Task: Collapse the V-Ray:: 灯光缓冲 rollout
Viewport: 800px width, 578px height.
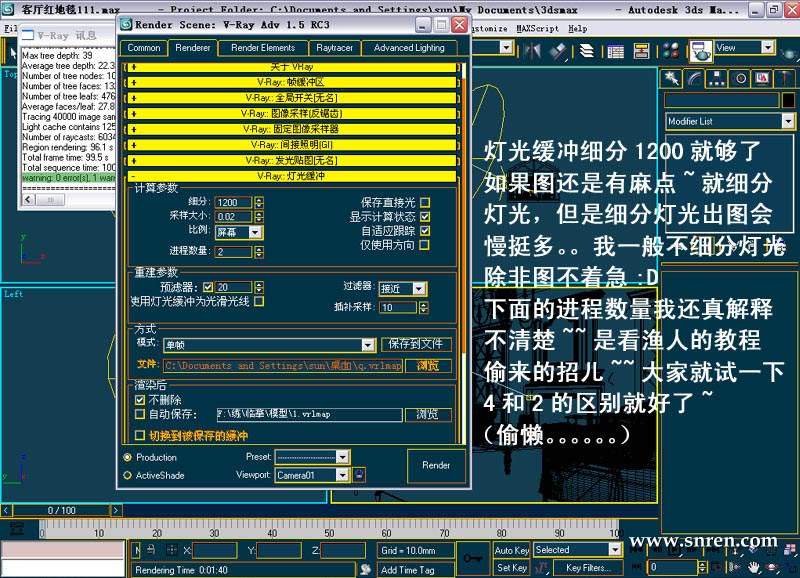Action: pyautogui.click(x=292, y=176)
